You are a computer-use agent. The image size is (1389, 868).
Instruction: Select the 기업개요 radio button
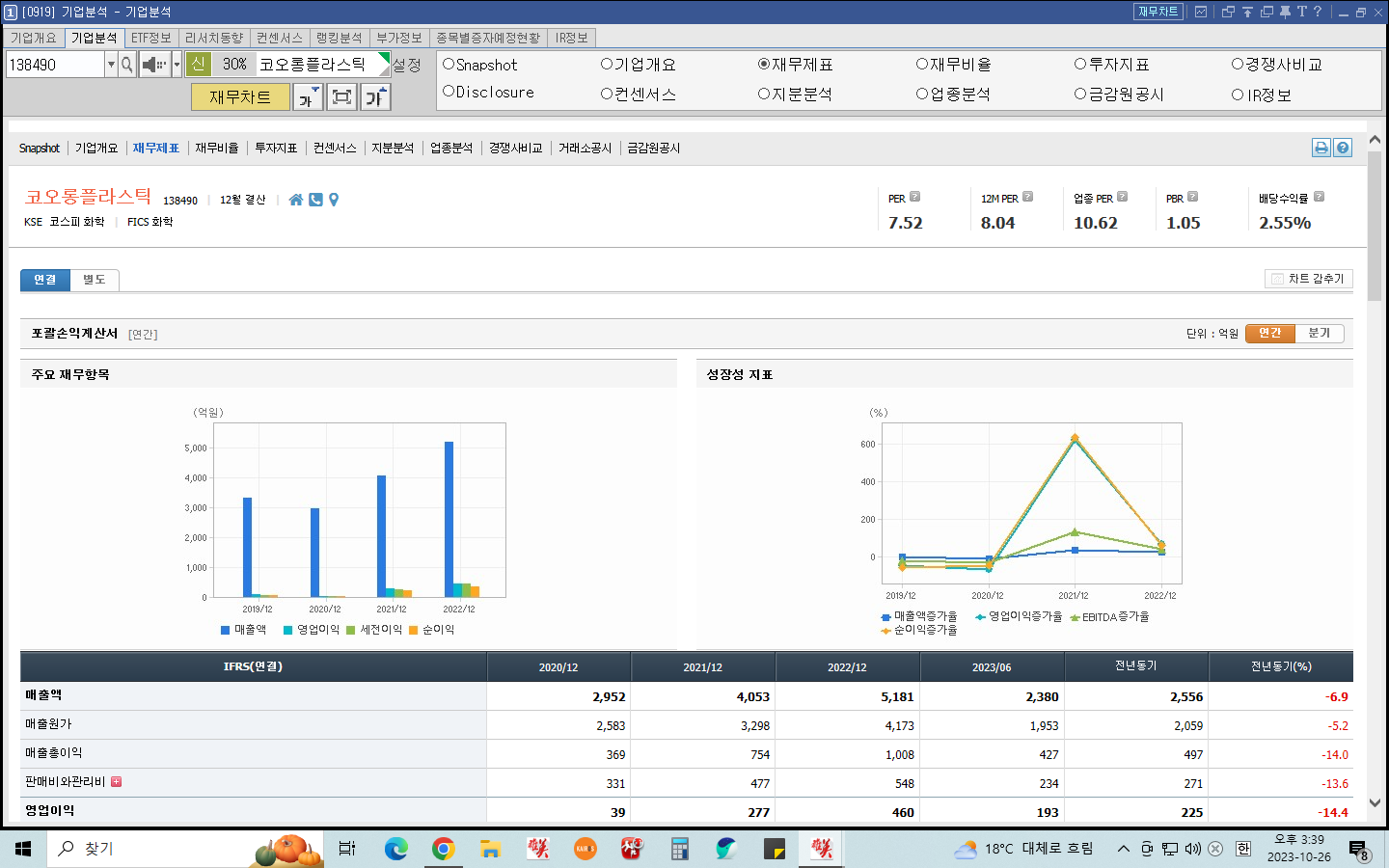(x=607, y=65)
